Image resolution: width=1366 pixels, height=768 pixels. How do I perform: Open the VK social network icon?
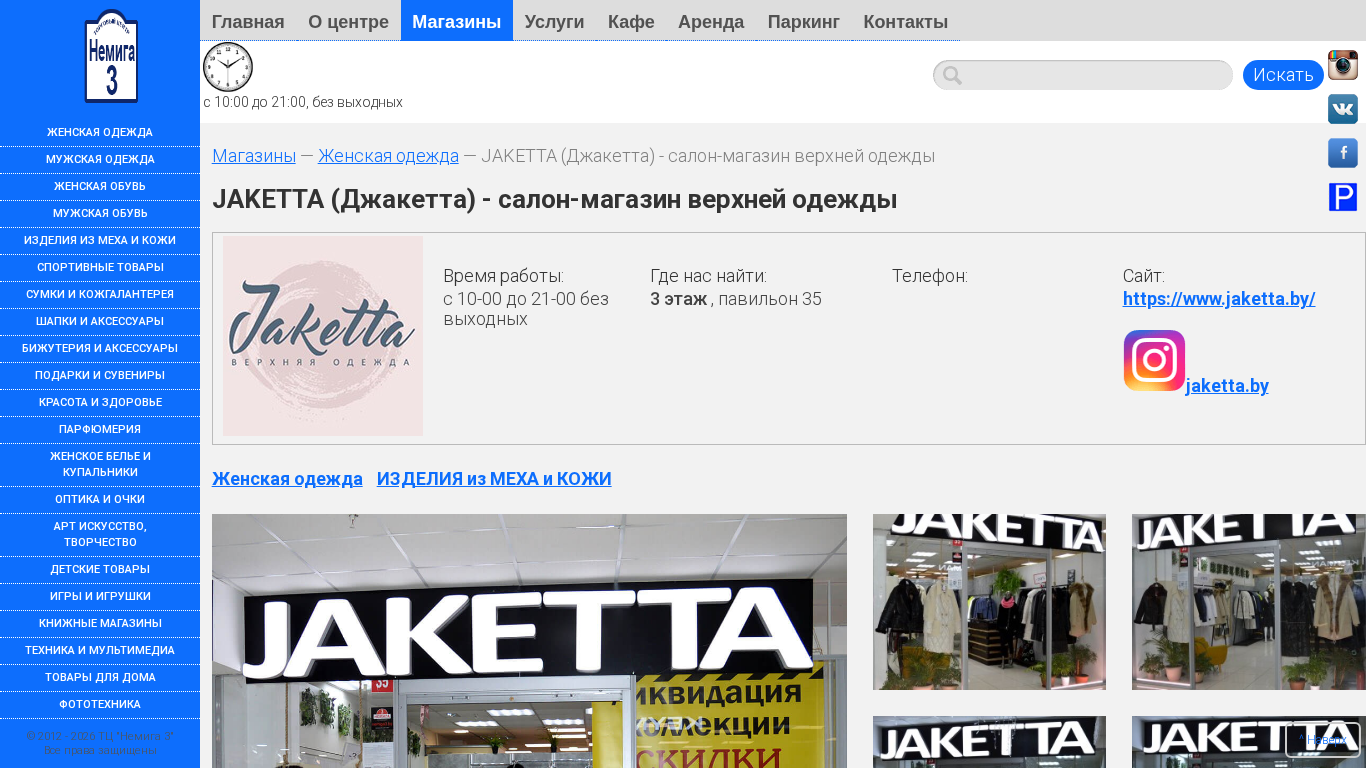click(1343, 109)
